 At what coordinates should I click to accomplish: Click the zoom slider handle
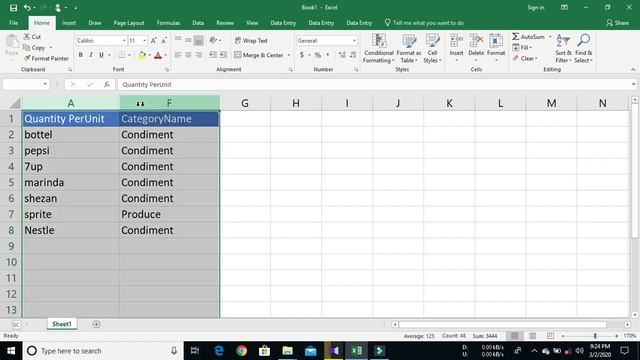(x=595, y=336)
